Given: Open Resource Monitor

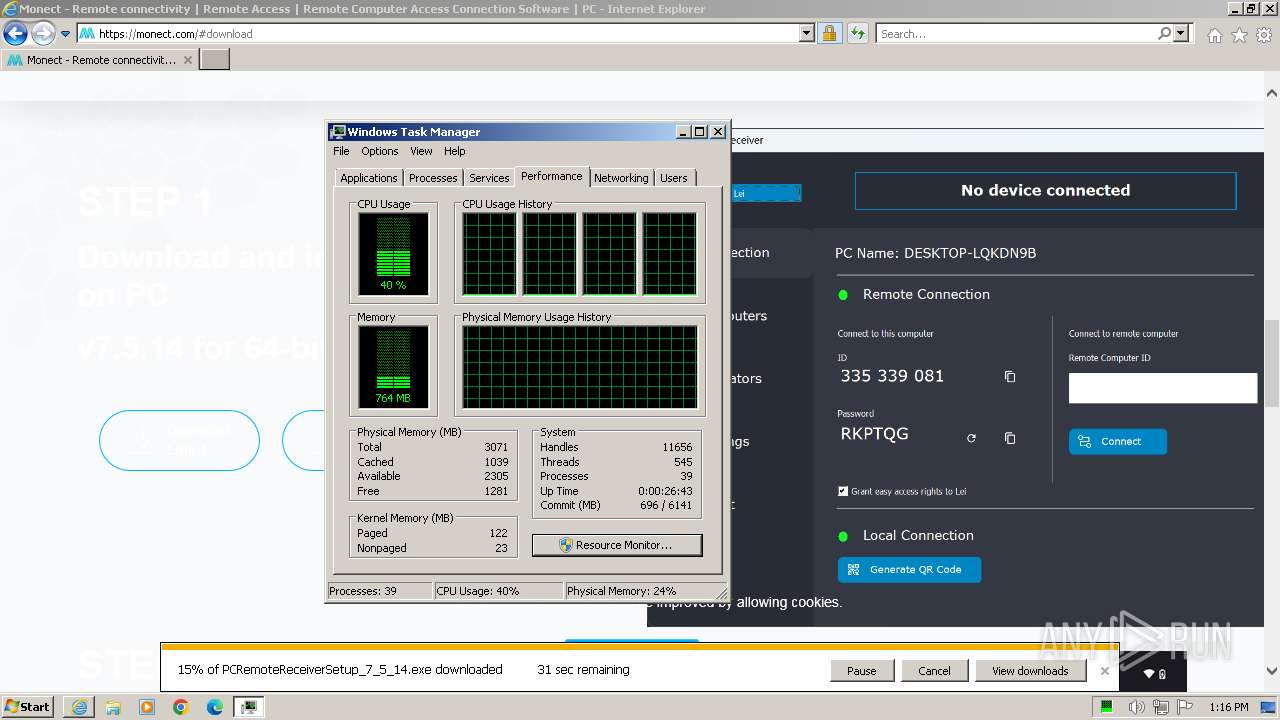Looking at the screenshot, I should tap(617, 545).
